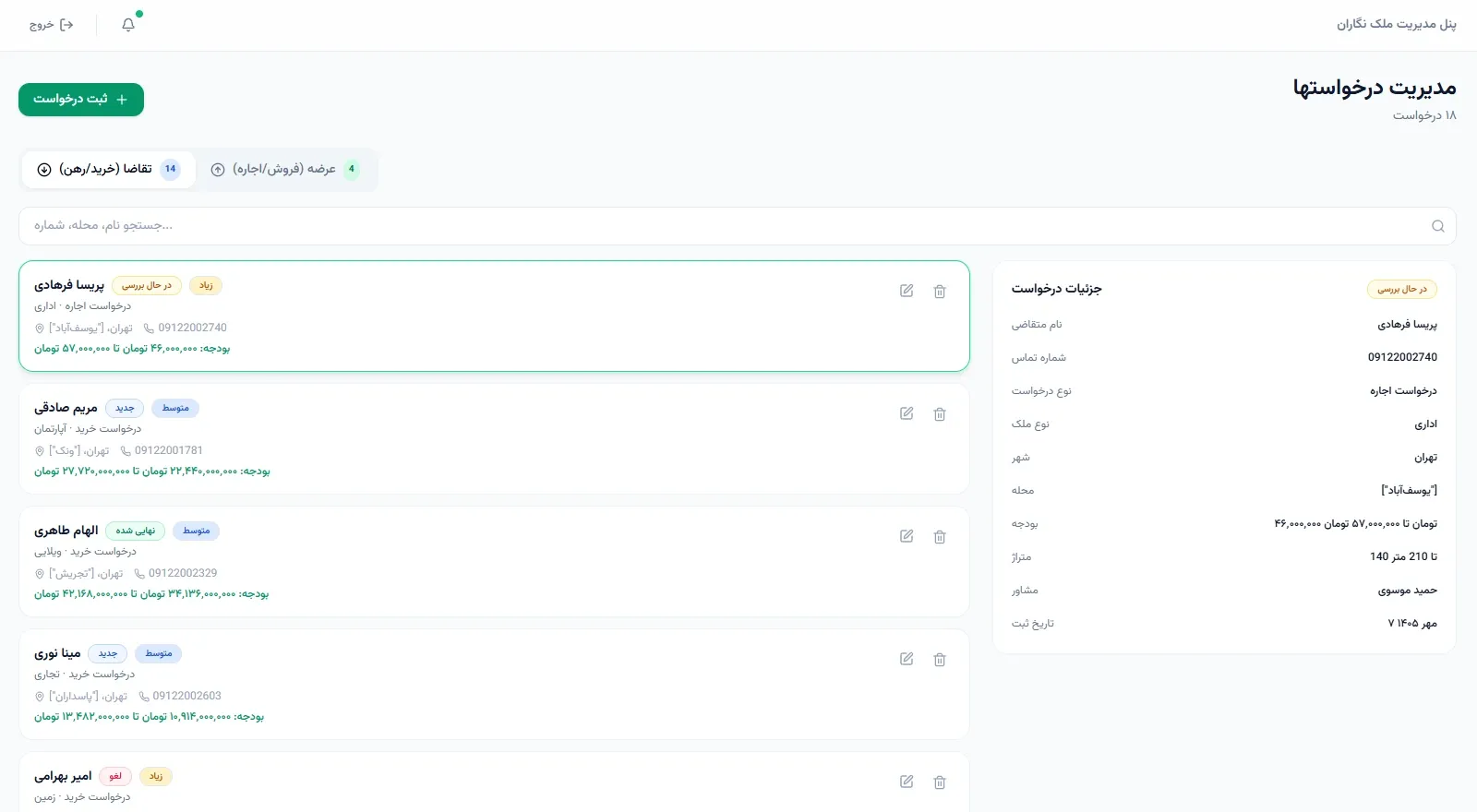Select the امیر بهرامی request name
Screen dimensions: 1477x812
[x=63, y=776]
